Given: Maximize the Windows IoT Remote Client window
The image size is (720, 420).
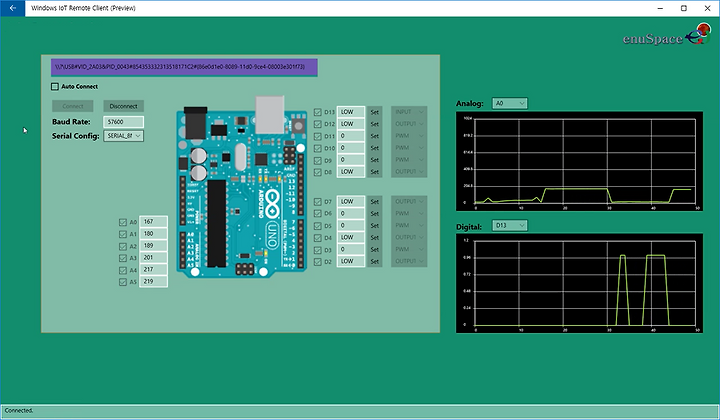Looking at the screenshot, I should 684,8.
